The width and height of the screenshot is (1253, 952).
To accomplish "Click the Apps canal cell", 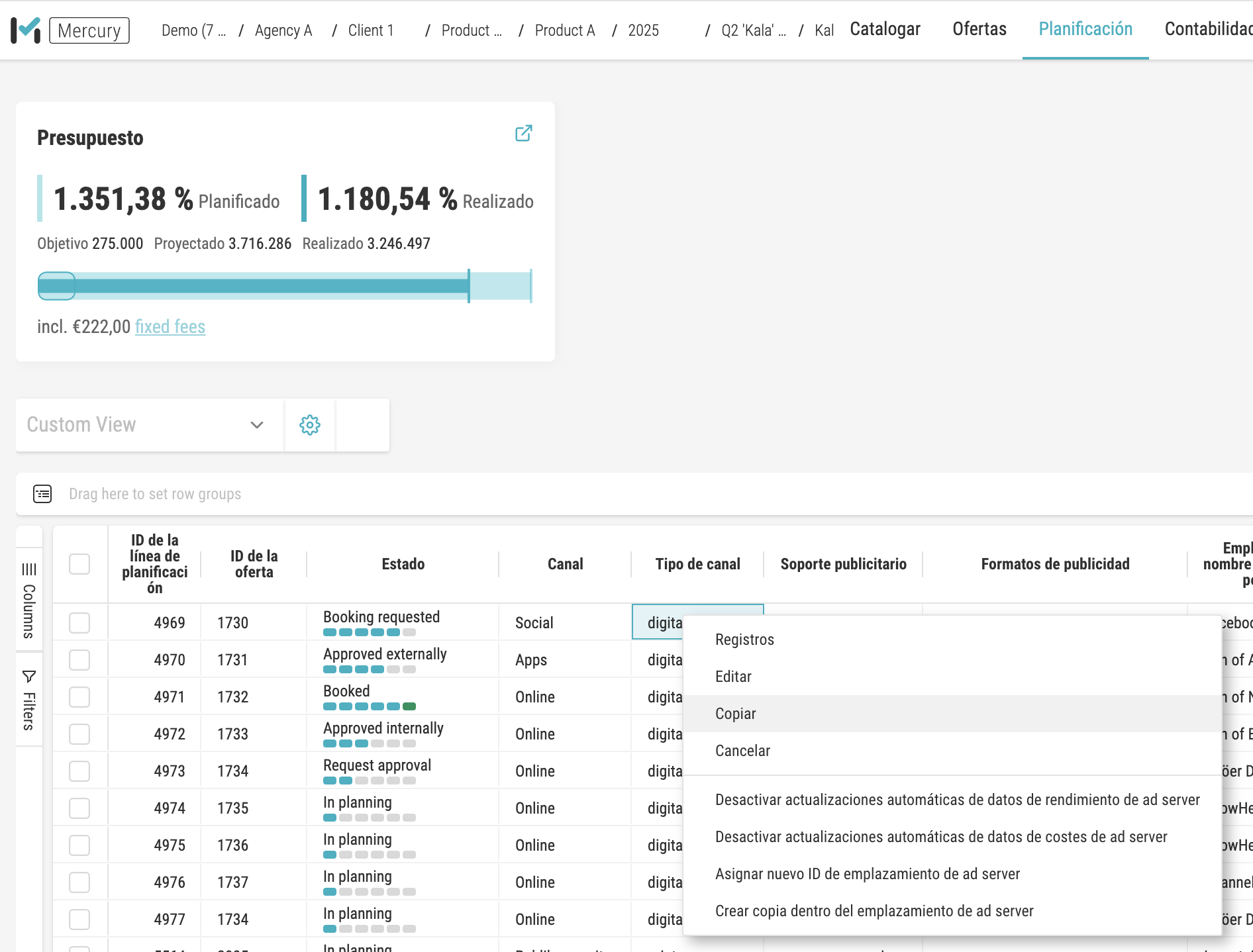I will coord(565,659).
